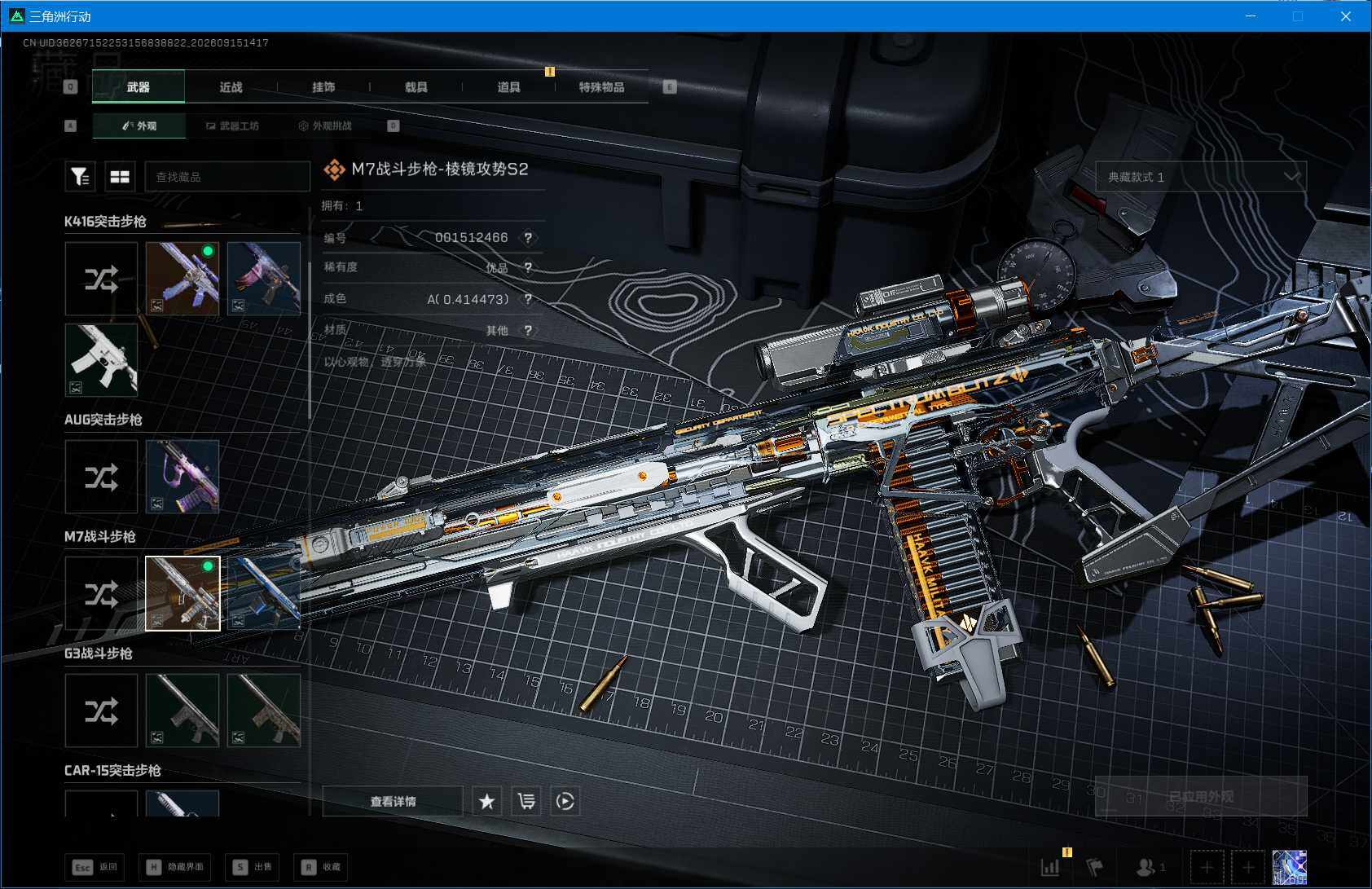
Task: Click the 查看详情 button
Action: 393,801
